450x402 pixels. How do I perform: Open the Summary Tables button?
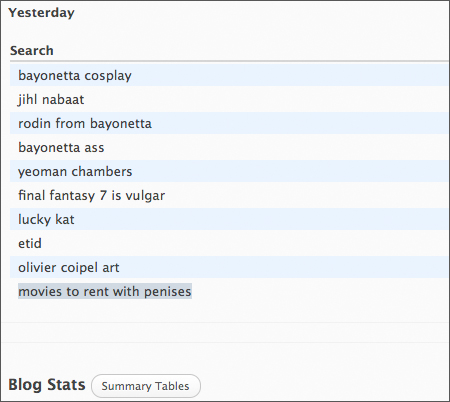click(x=146, y=386)
